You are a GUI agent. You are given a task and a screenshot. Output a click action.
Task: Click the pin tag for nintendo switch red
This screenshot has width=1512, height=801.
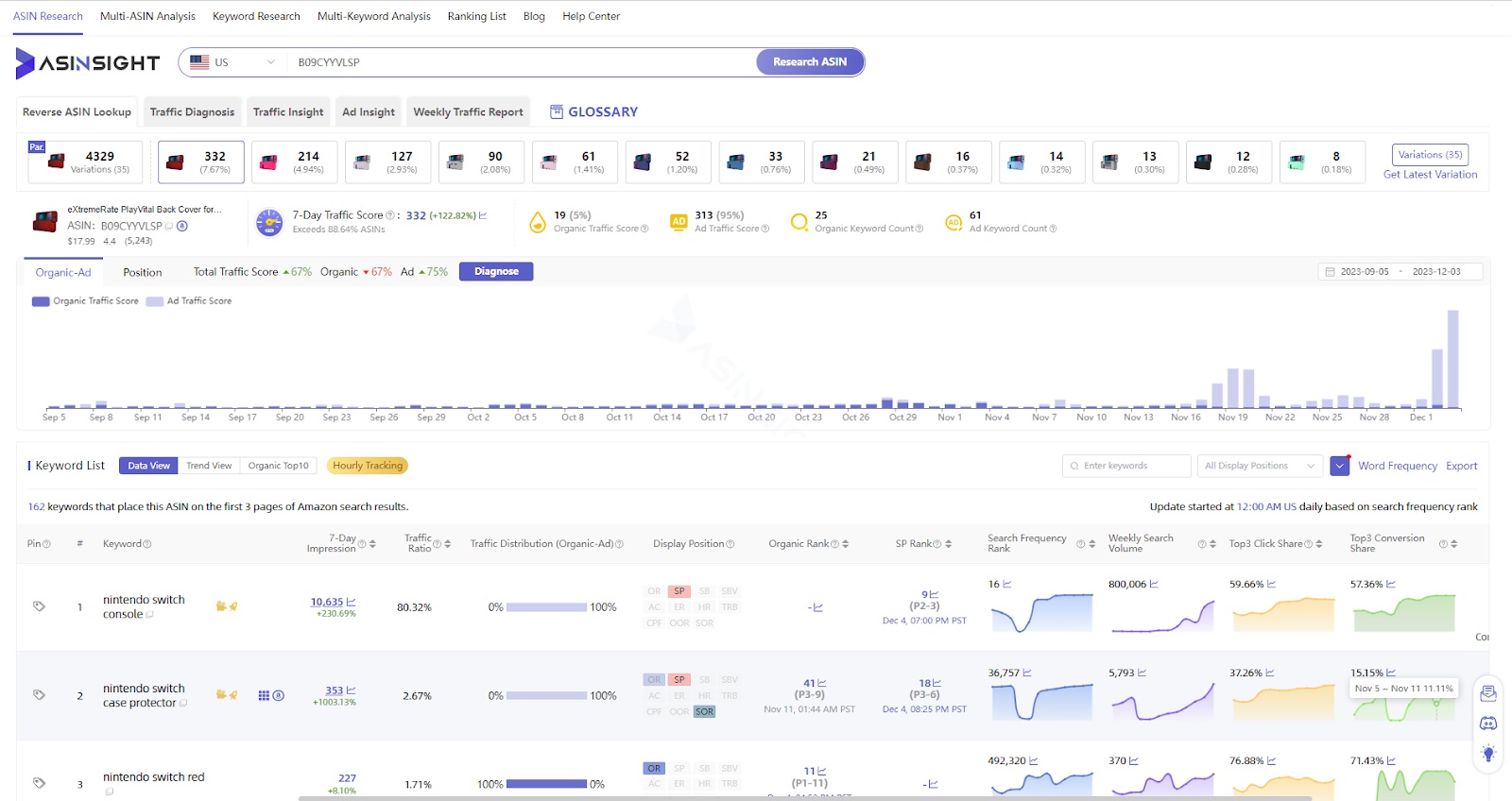(39, 783)
